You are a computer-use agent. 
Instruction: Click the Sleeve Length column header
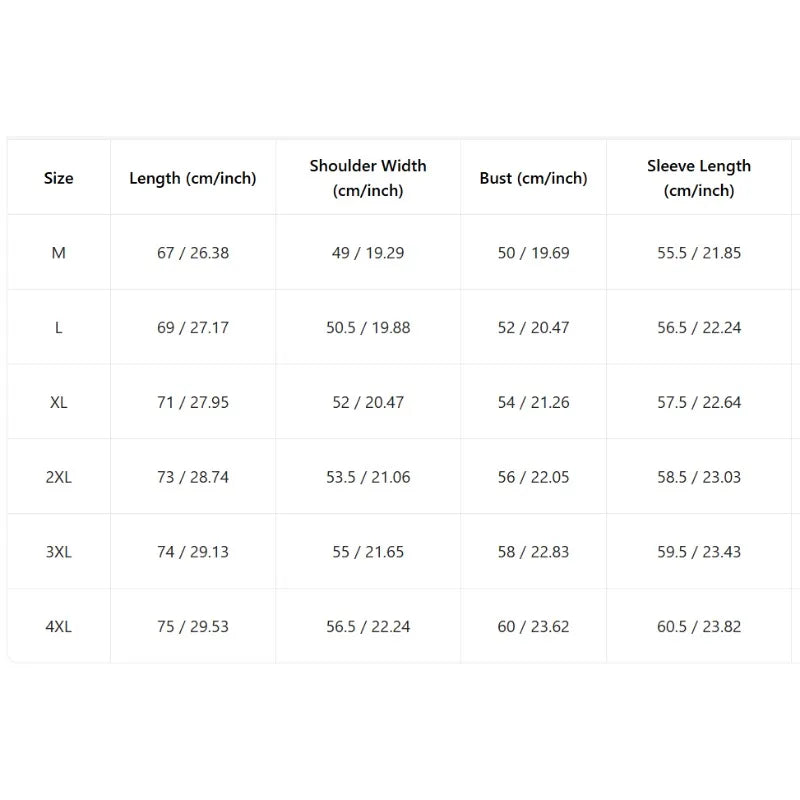699,178
